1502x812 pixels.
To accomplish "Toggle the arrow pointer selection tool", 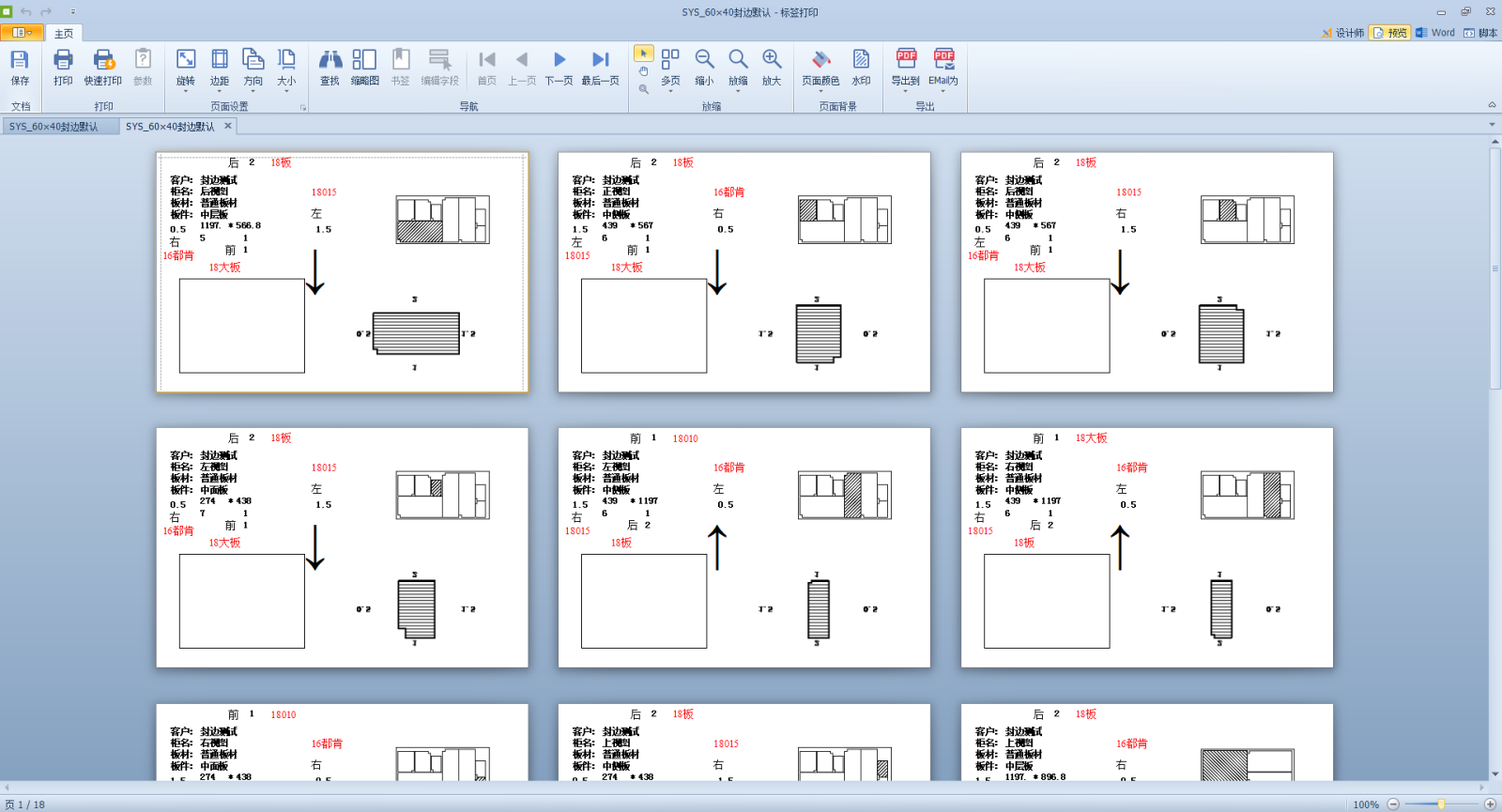I will 643,54.
